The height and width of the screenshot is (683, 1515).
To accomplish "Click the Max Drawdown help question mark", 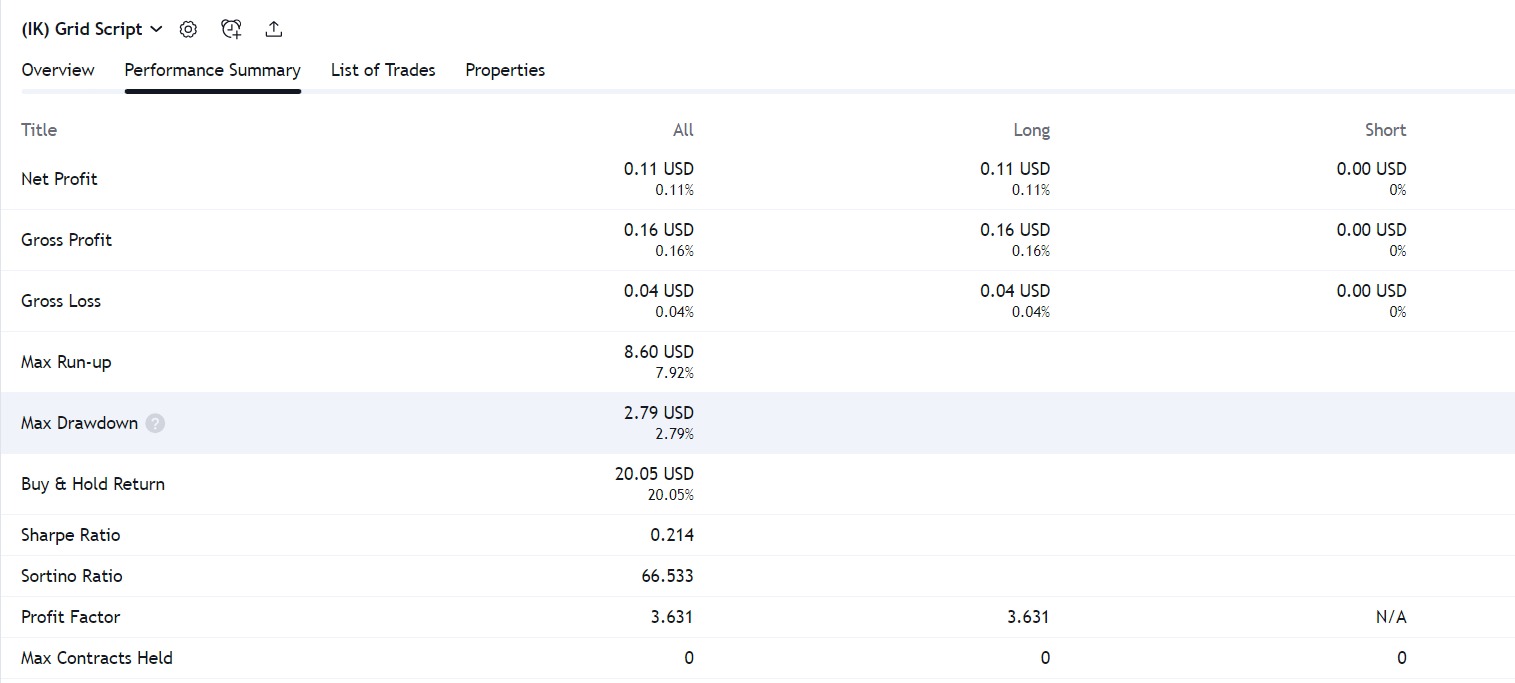I will 154,423.
